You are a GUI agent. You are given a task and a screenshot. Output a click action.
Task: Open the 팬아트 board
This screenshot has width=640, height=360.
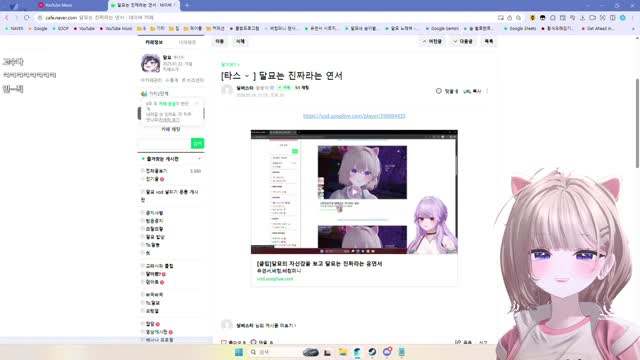point(152,282)
